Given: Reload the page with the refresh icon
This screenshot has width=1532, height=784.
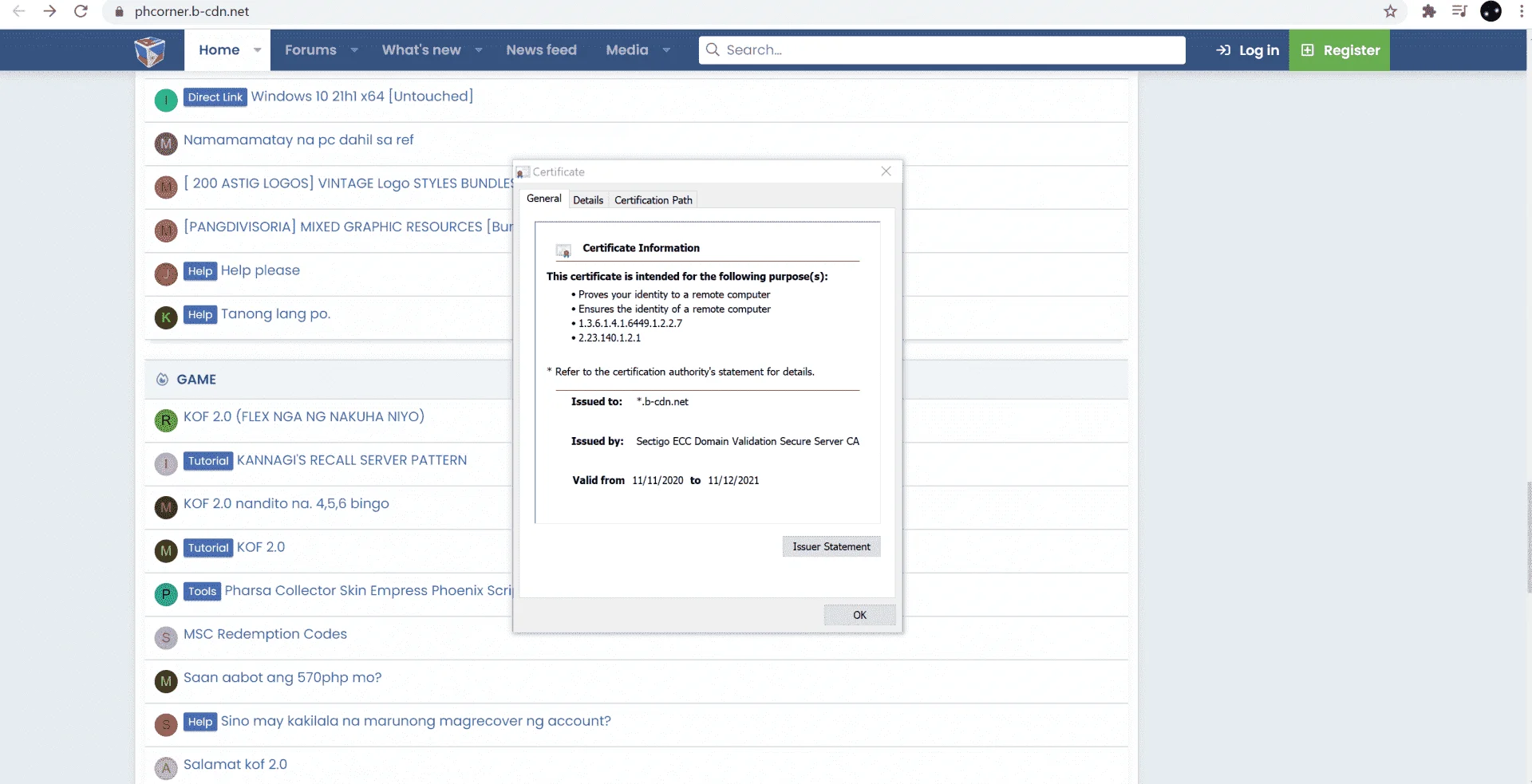Looking at the screenshot, I should click(81, 11).
